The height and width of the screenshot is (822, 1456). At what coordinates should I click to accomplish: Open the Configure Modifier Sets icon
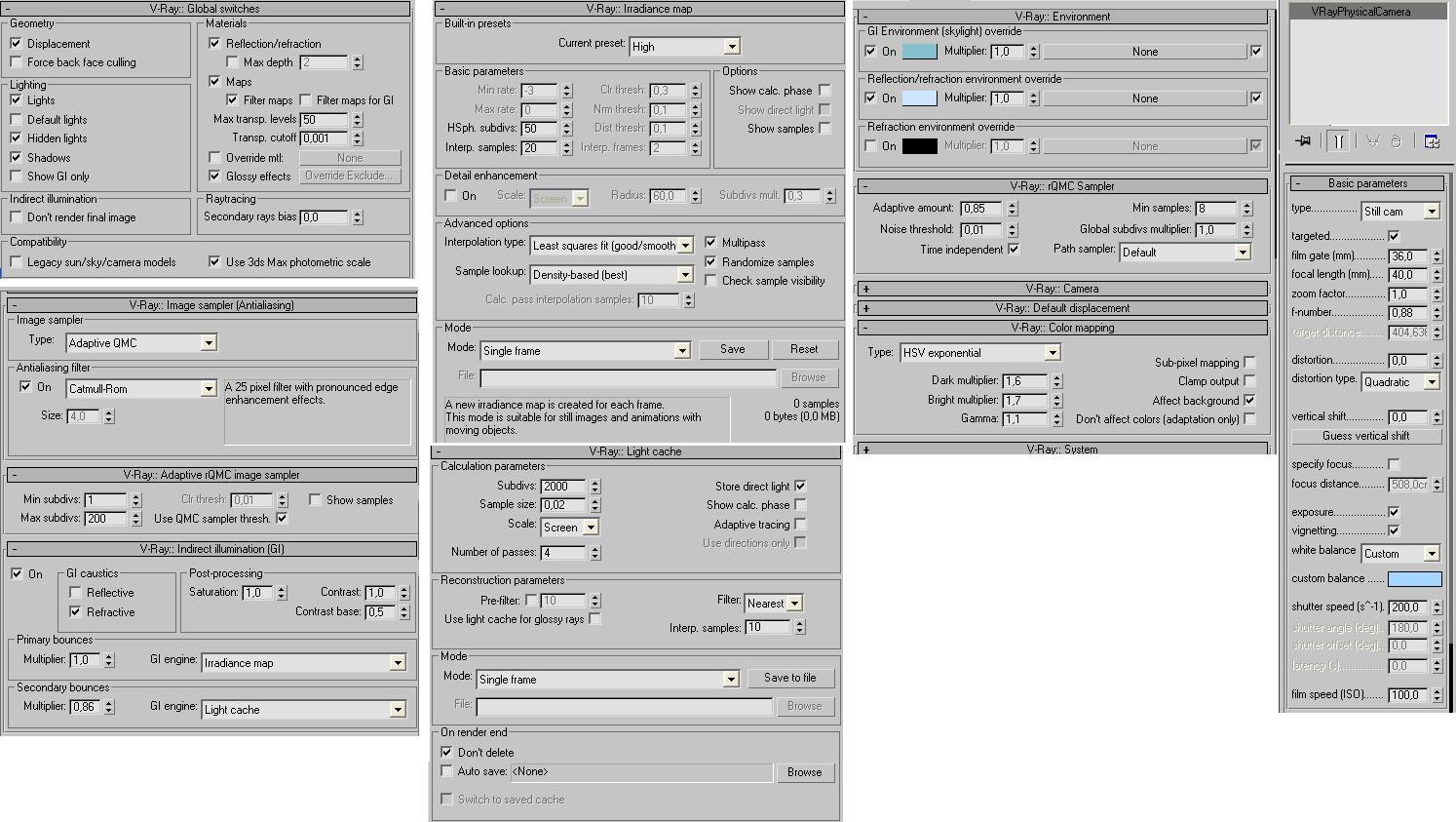(x=1432, y=141)
